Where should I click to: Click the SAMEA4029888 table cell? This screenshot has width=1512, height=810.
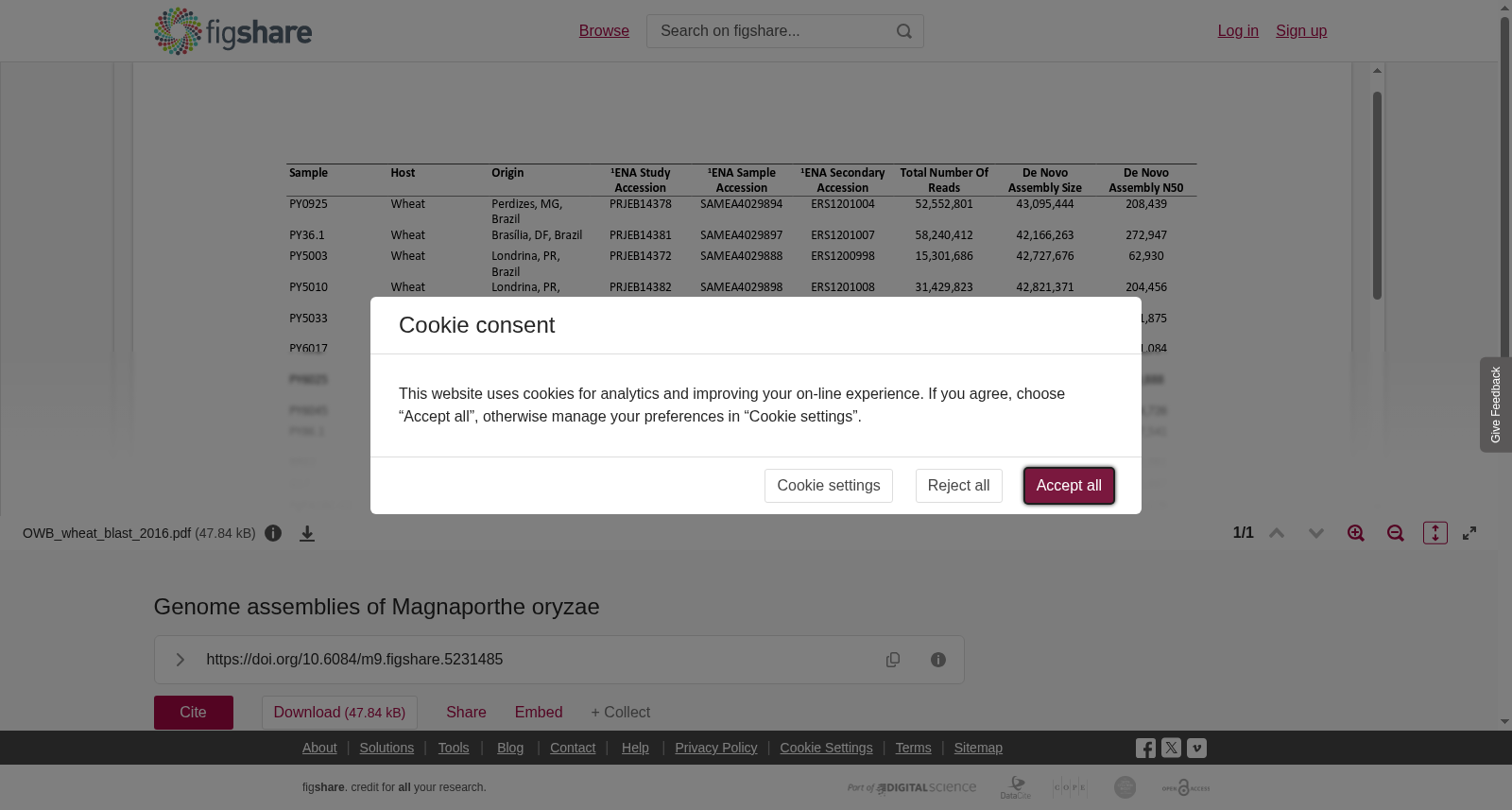[742, 256]
